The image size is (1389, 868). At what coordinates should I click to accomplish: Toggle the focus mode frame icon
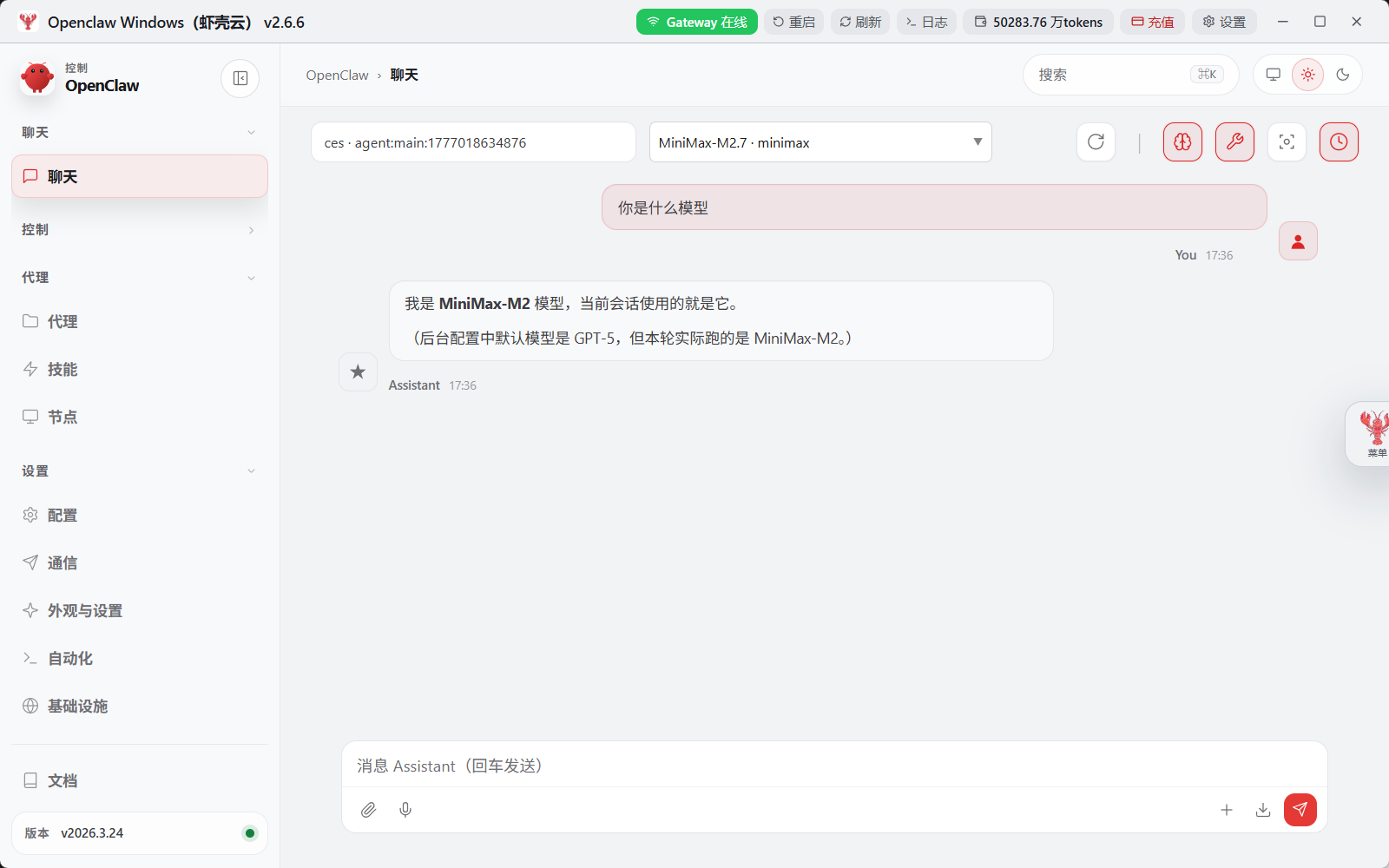tap(1287, 141)
